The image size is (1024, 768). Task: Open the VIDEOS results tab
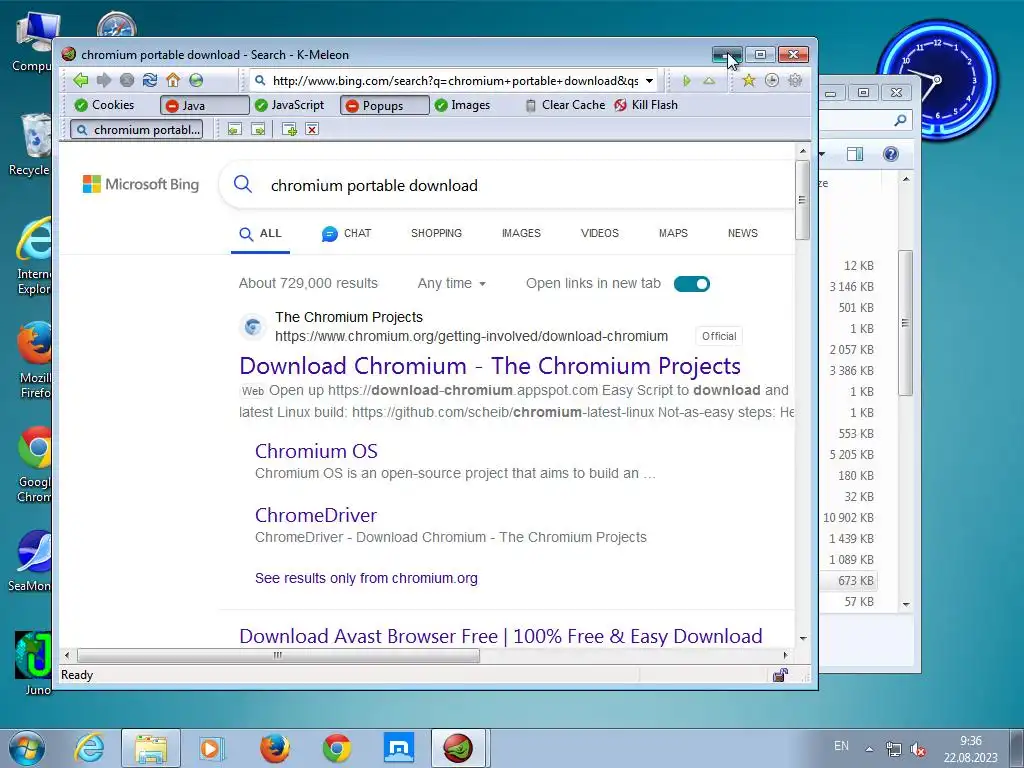click(600, 233)
